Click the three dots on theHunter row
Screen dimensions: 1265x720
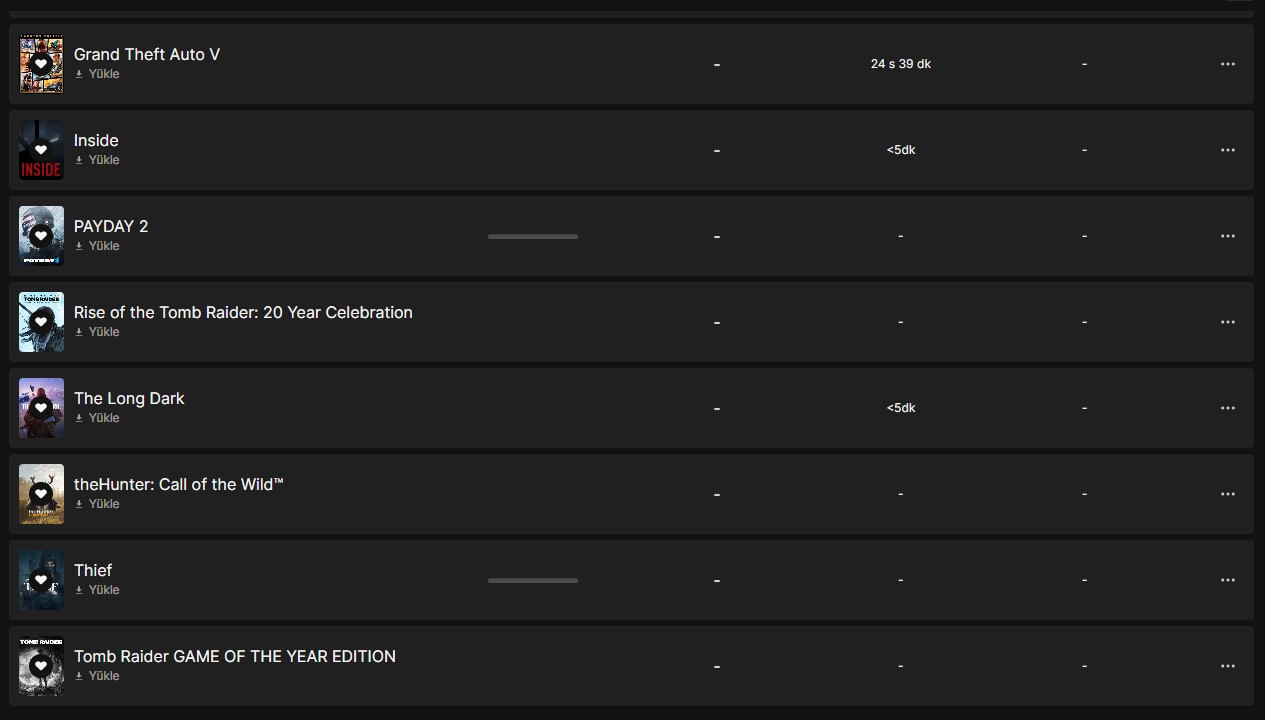click(1228, 494)
